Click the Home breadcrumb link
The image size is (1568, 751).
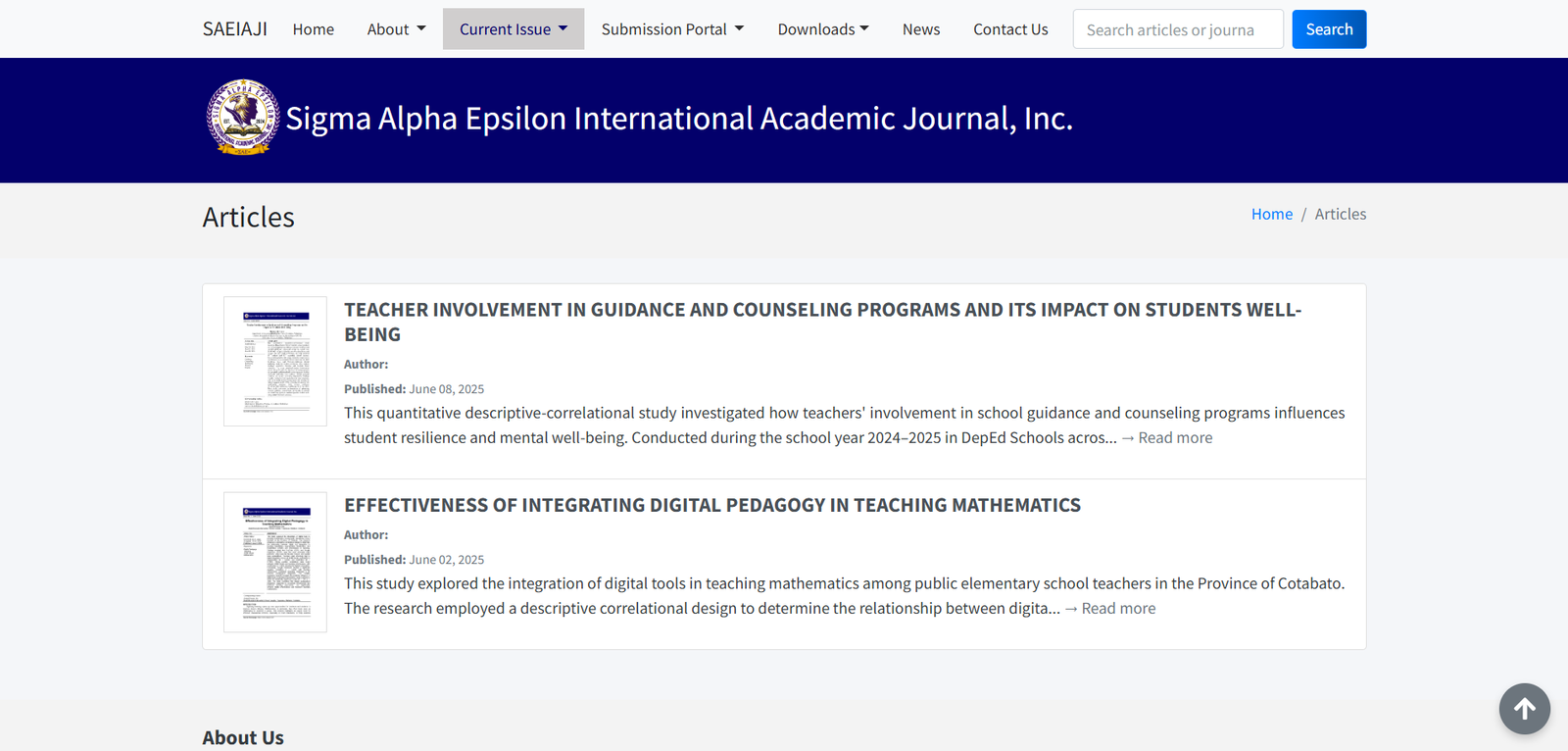[x=1271, y=214]
